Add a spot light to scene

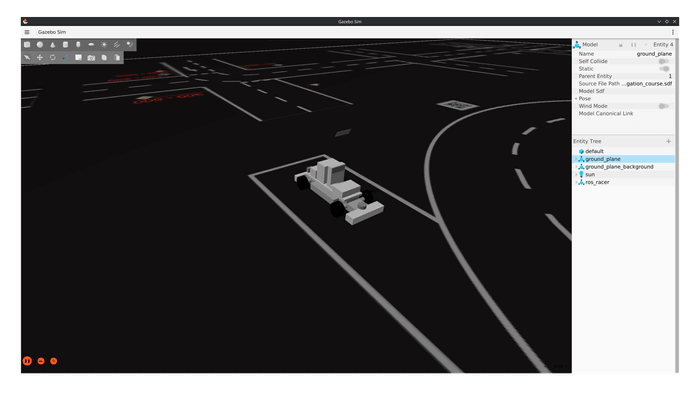tap(129, 45)
